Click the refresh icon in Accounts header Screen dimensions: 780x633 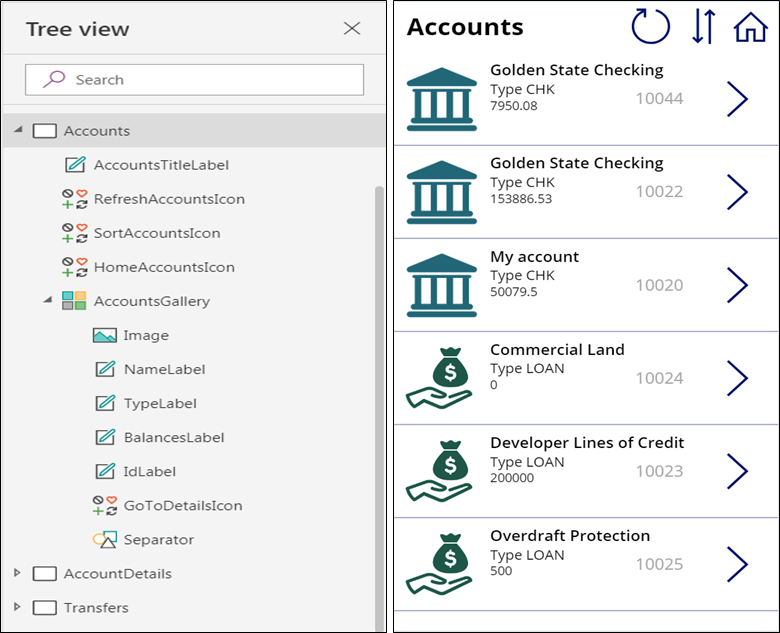[x=651, y=27]
